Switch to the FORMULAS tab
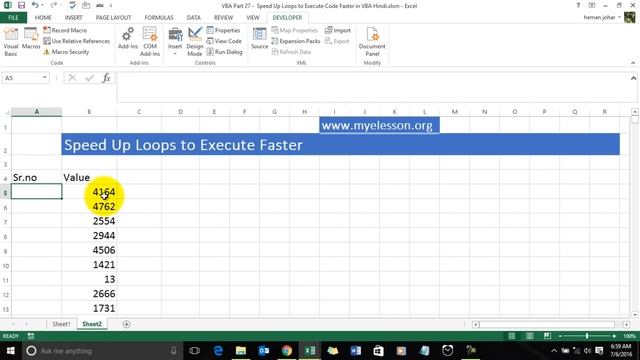 (x=159, y=18)
